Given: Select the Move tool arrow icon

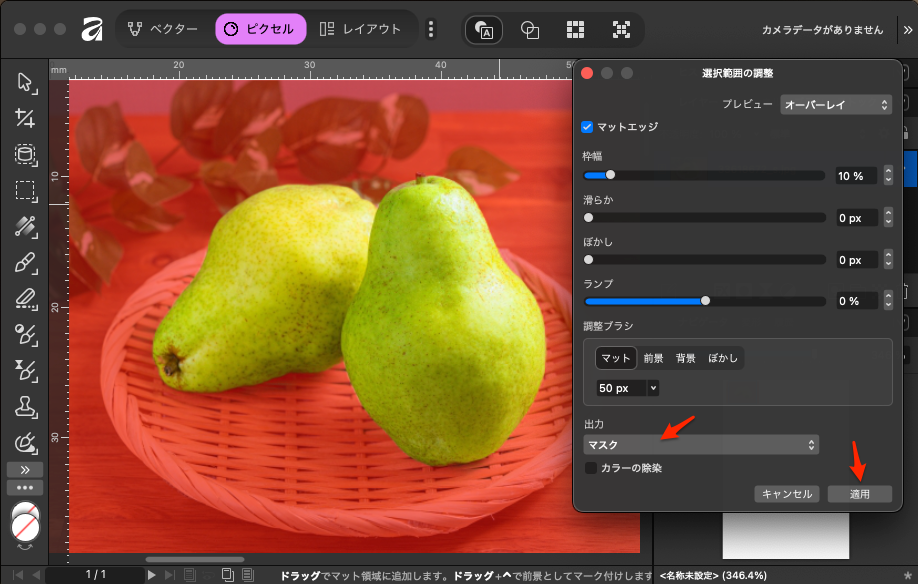Looking at the screenshot, I should [25, 82].
